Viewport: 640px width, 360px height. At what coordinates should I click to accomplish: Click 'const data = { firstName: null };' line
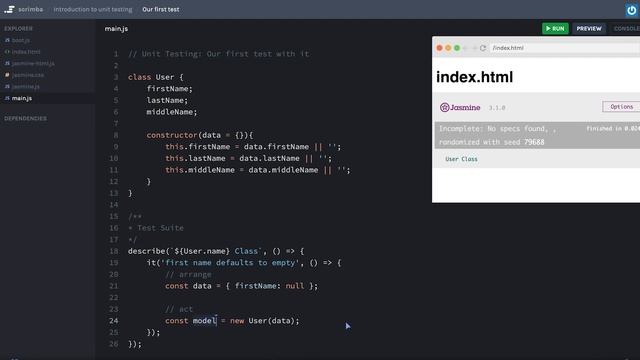tap(241, 286)
